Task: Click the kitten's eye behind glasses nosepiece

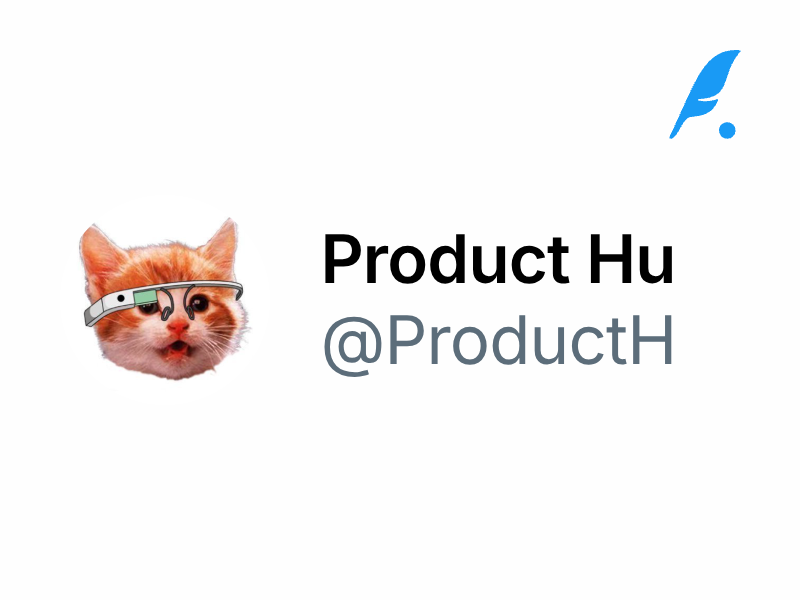Action: [x=198, y=304]
